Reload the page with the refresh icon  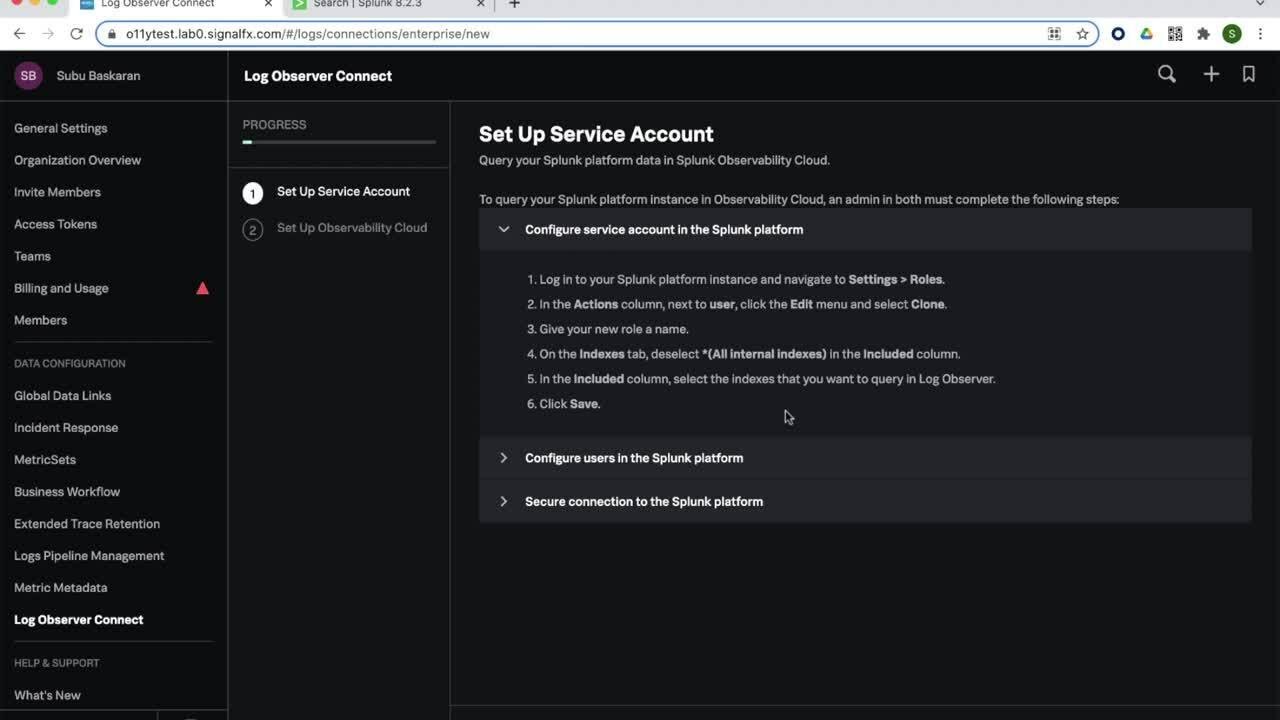click(x=76, y=33)
